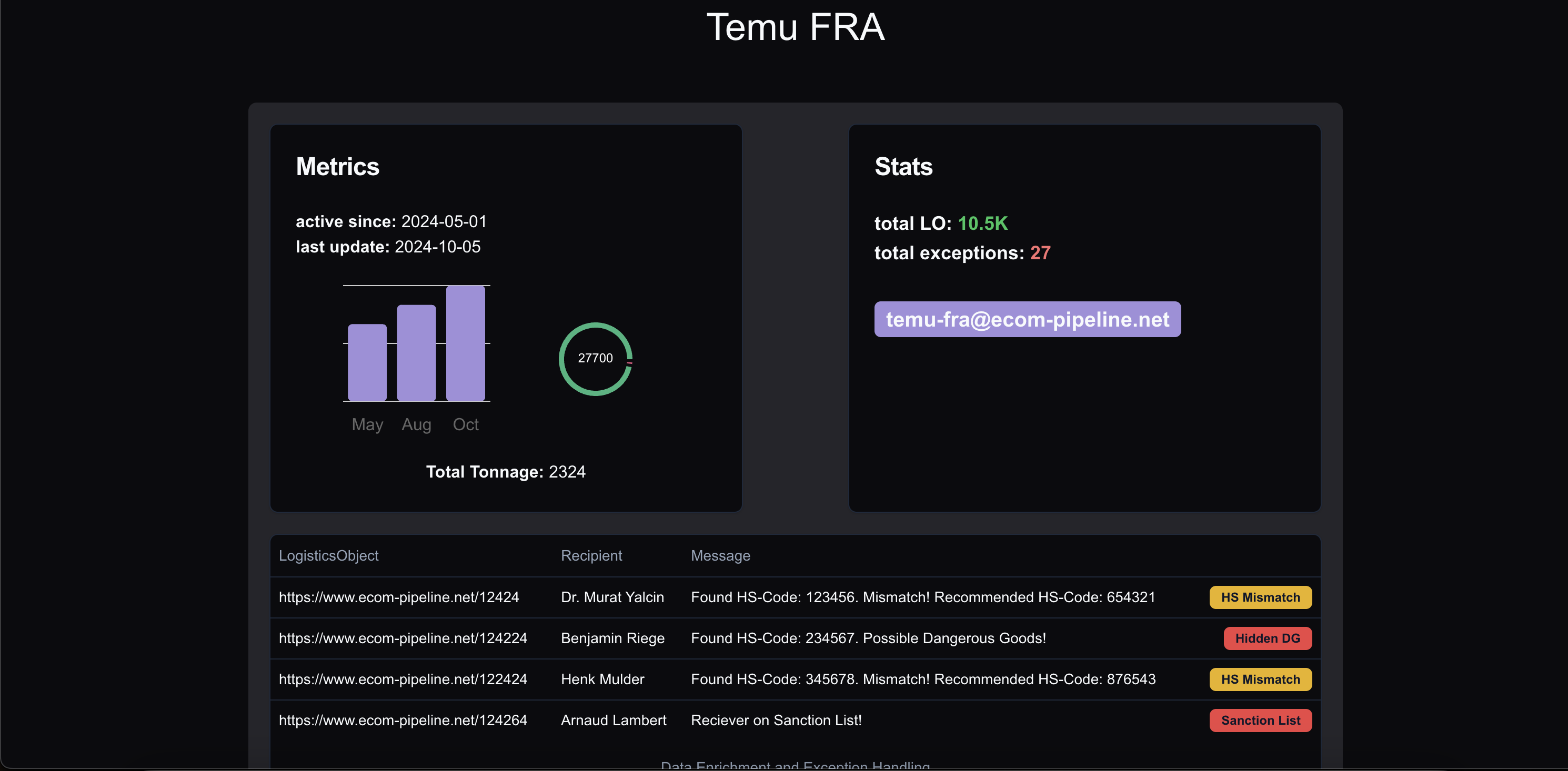Click the temu-fra@ecom-pipeline.net email button
This screenshot has width=1568, height=771.
point(1027,319)
